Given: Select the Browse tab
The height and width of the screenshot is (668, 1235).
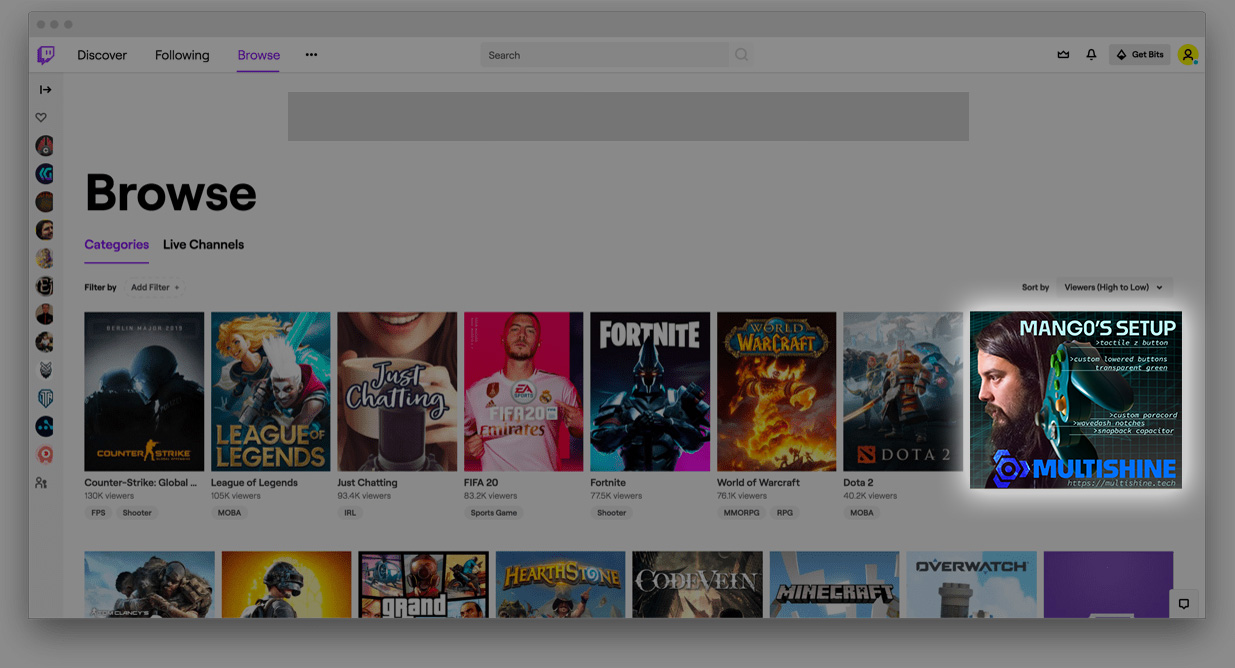Looking at the screenshot, I should click(x=259, y=55).
